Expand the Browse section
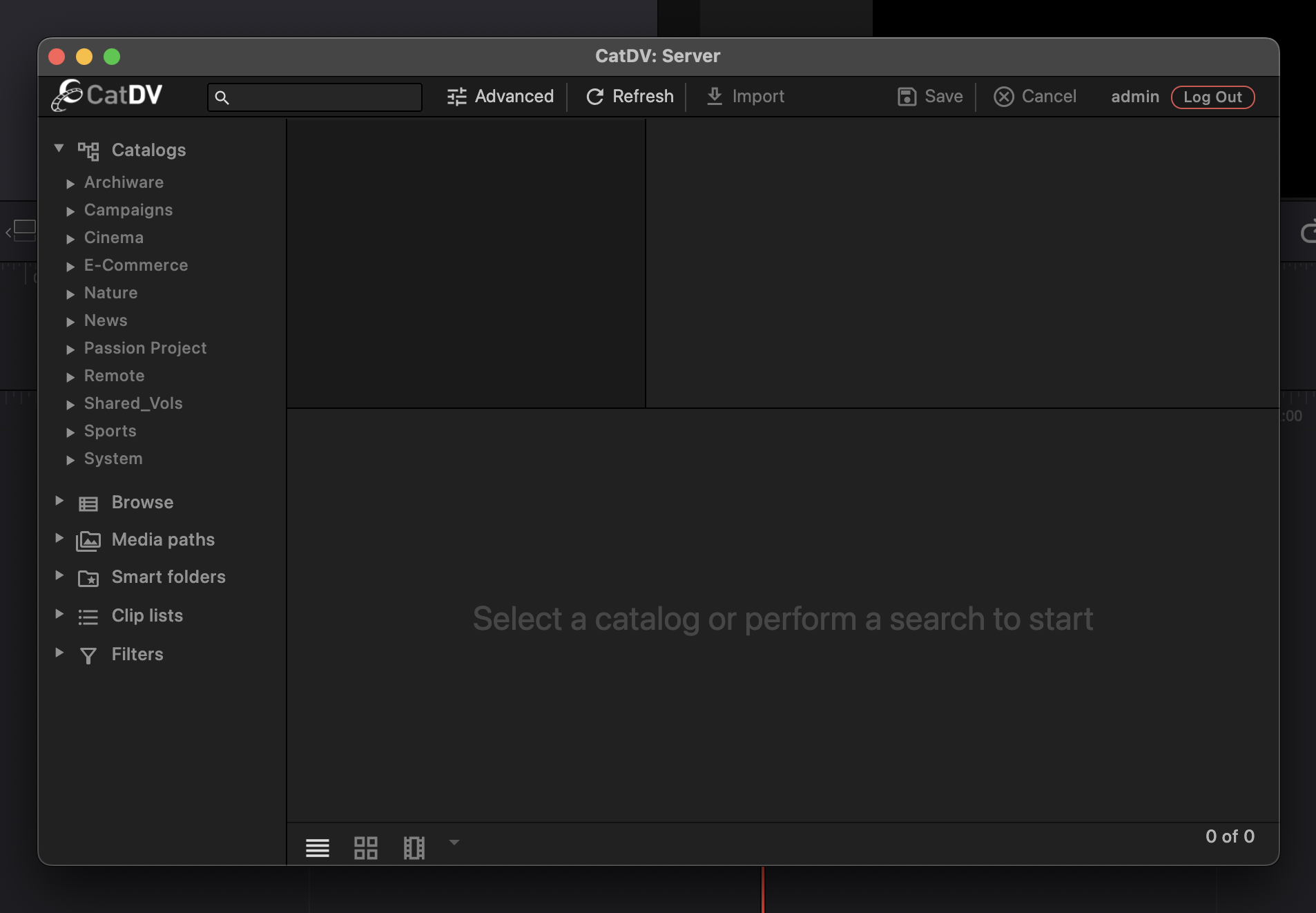1316x913 pixels. coord(59,501)
